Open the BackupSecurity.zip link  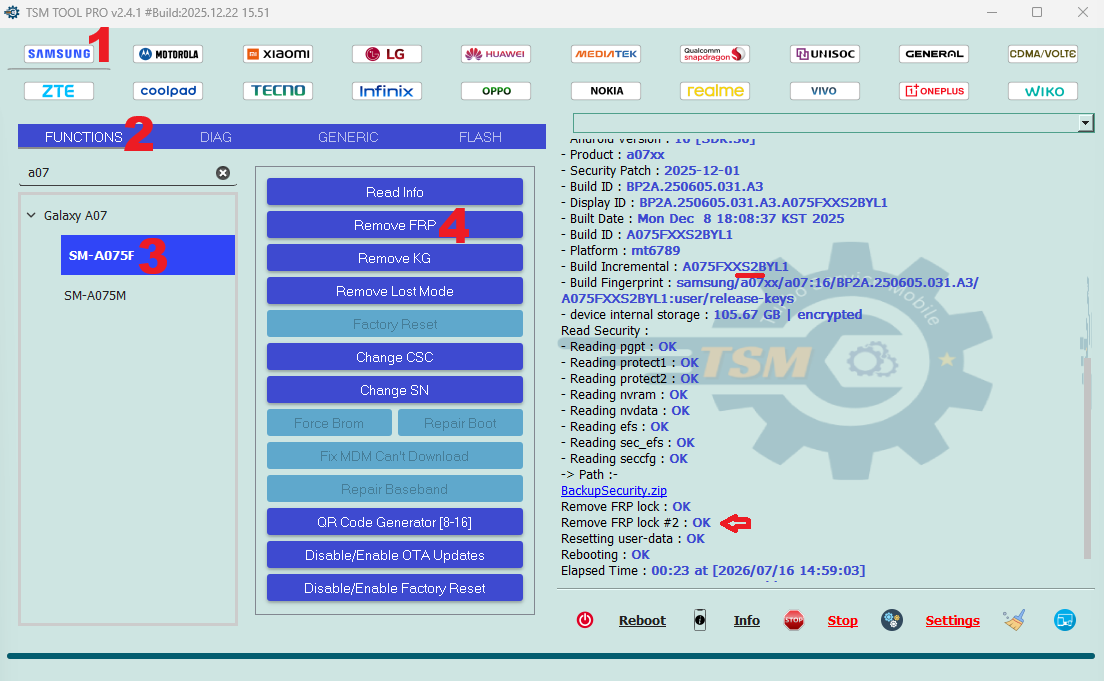613,490
